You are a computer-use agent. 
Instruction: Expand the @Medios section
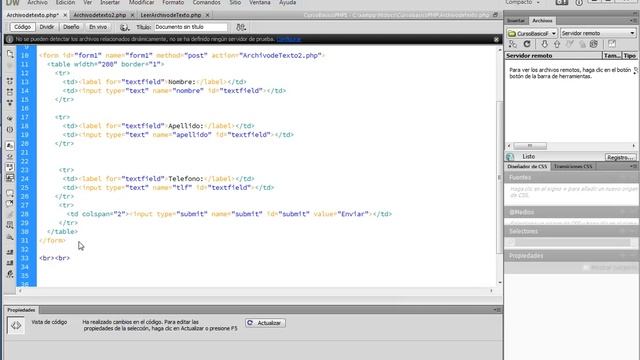[x=571, y=212]
